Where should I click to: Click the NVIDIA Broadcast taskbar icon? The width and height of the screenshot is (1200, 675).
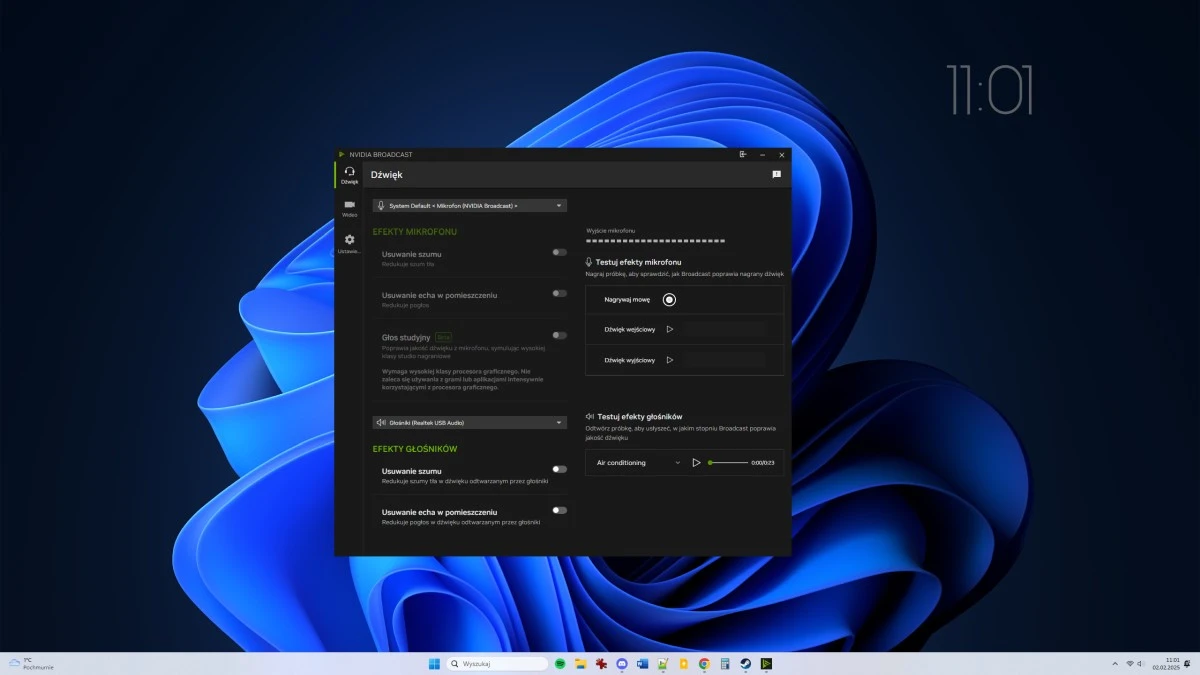point(767,664)
